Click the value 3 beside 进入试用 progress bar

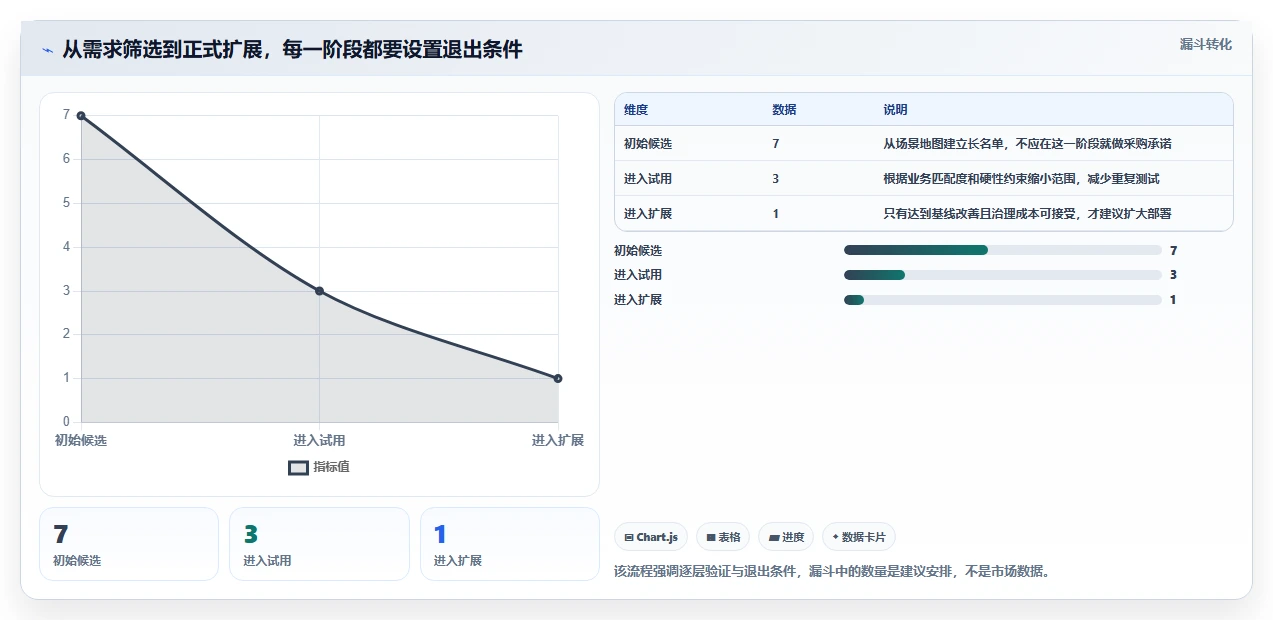(x=1173, y=275)
